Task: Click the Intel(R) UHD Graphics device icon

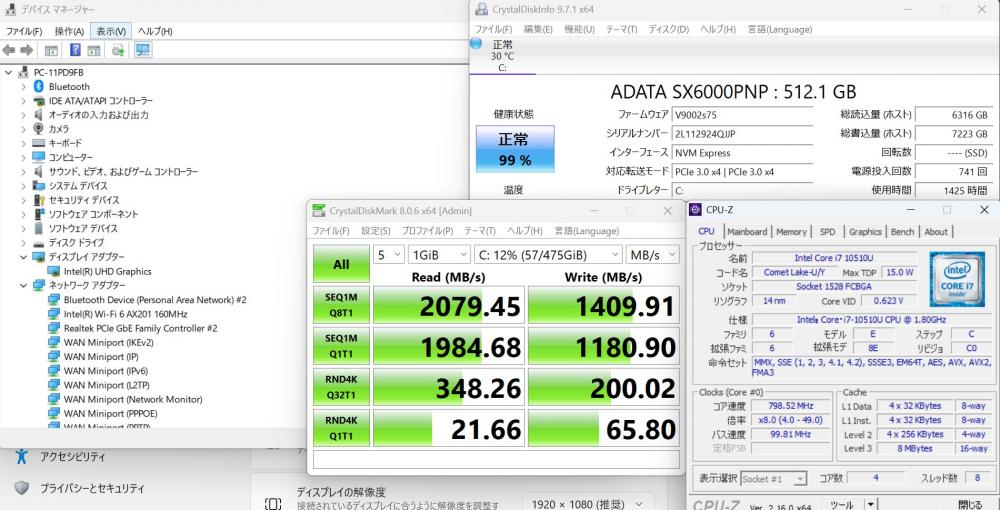Action: coord(54,271)
